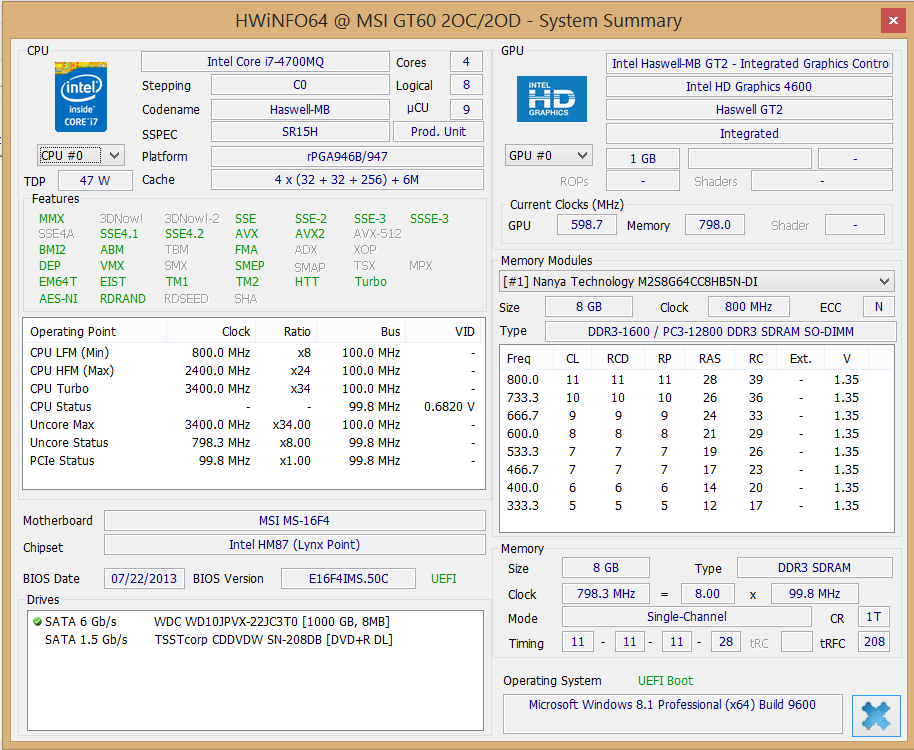Select the Uncore Max row
Screen dimensions: 914x750
pos(254,425)
